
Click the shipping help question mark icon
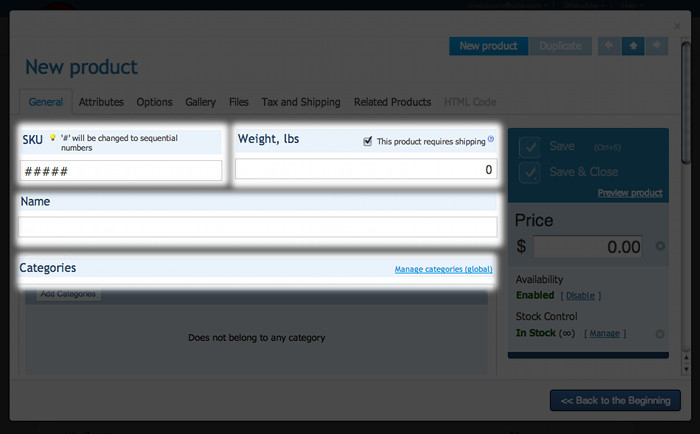click(491, 141)
